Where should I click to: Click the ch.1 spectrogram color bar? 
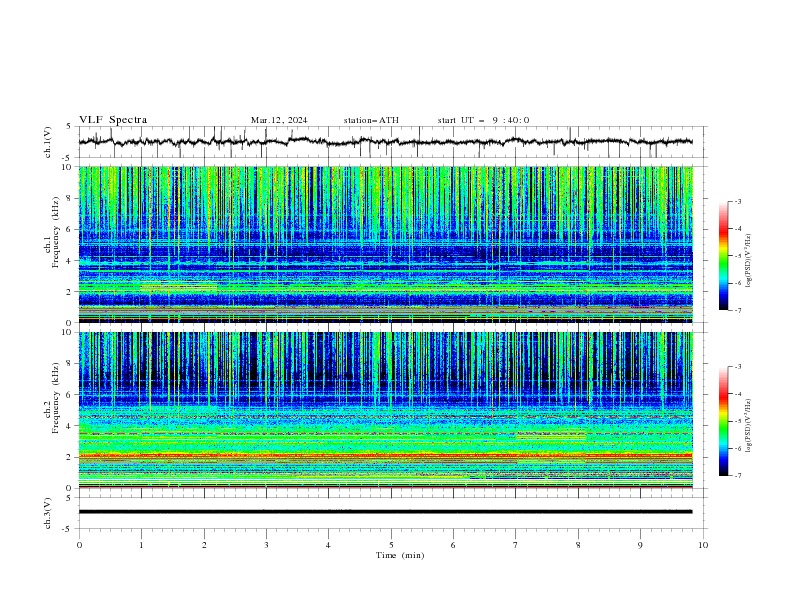(724, 256)
